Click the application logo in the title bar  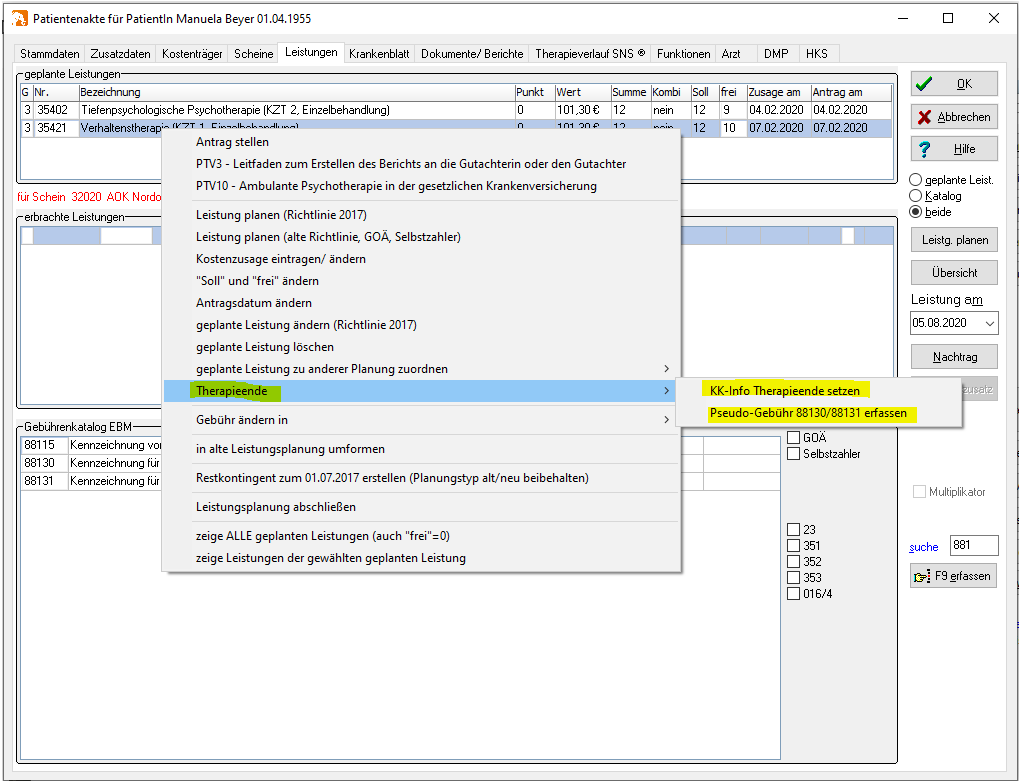[x=19, y=18]
